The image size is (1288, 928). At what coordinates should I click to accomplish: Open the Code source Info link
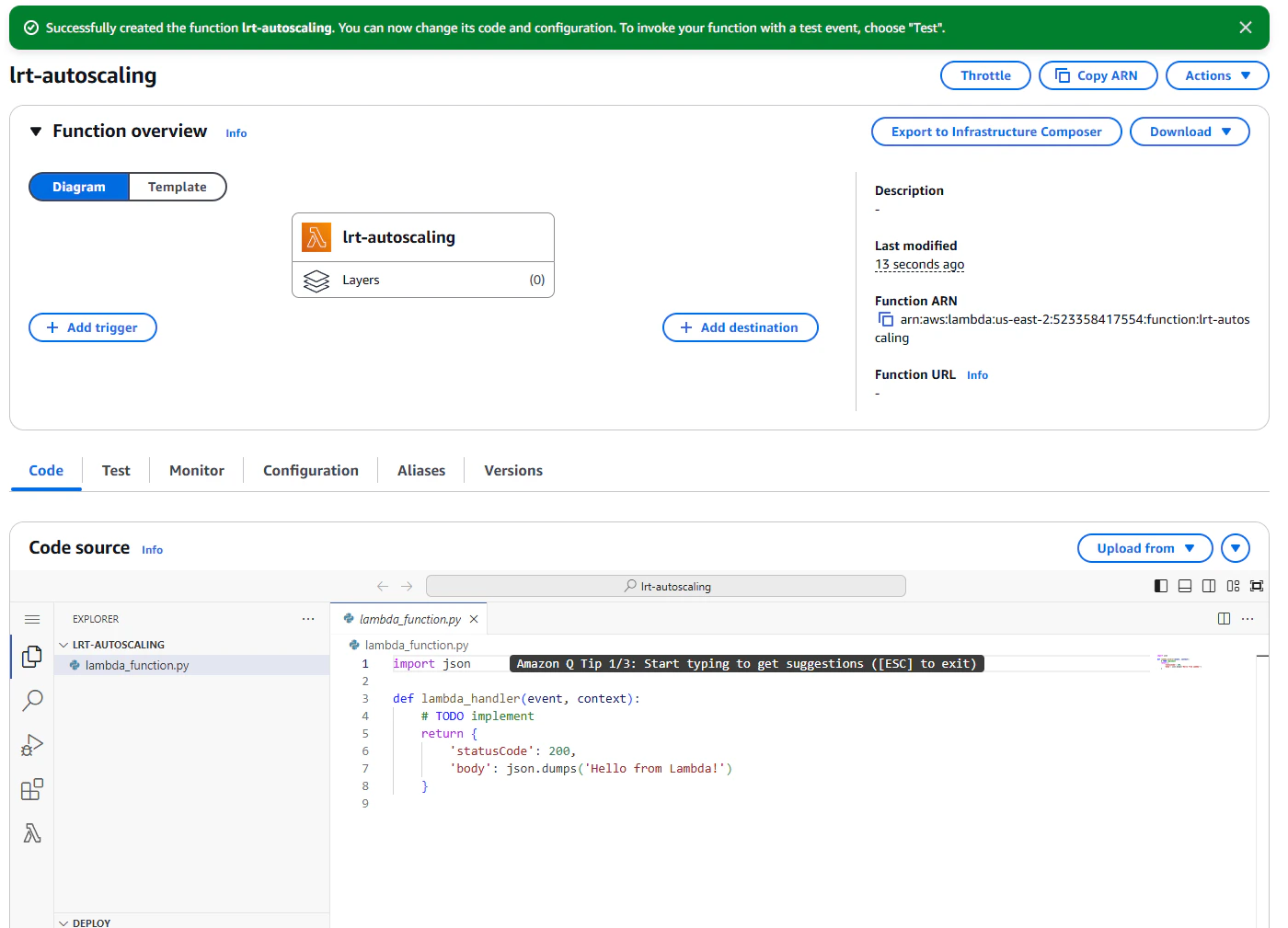(x=153, y=550)
